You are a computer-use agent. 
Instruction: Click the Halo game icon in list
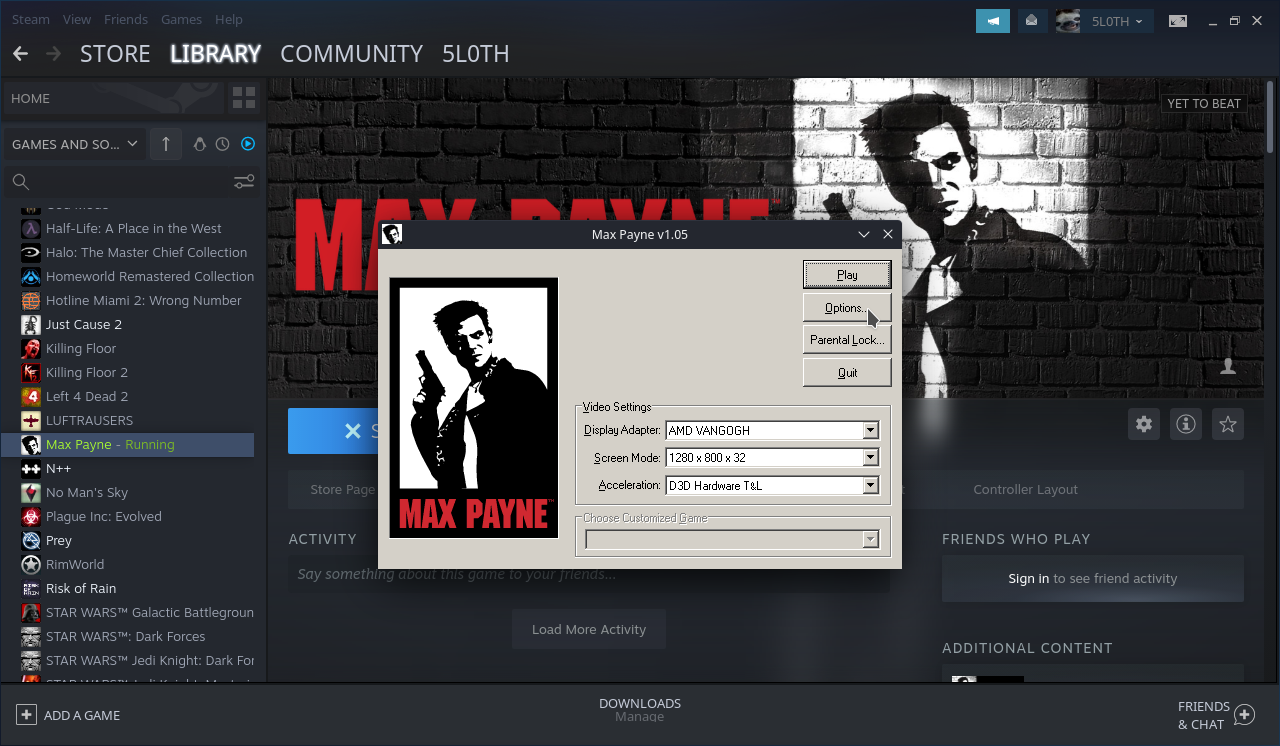[x=30, y=253]
